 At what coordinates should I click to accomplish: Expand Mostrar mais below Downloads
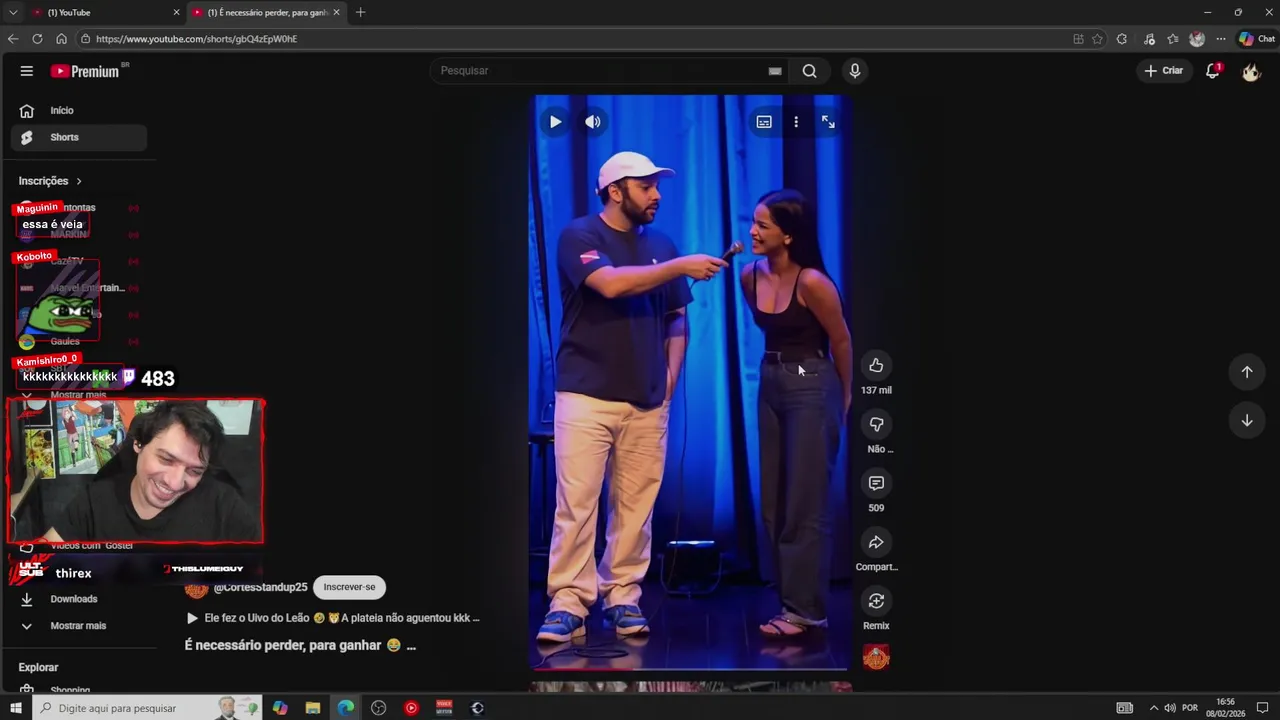pyautogui.click(x=79, y=626)
